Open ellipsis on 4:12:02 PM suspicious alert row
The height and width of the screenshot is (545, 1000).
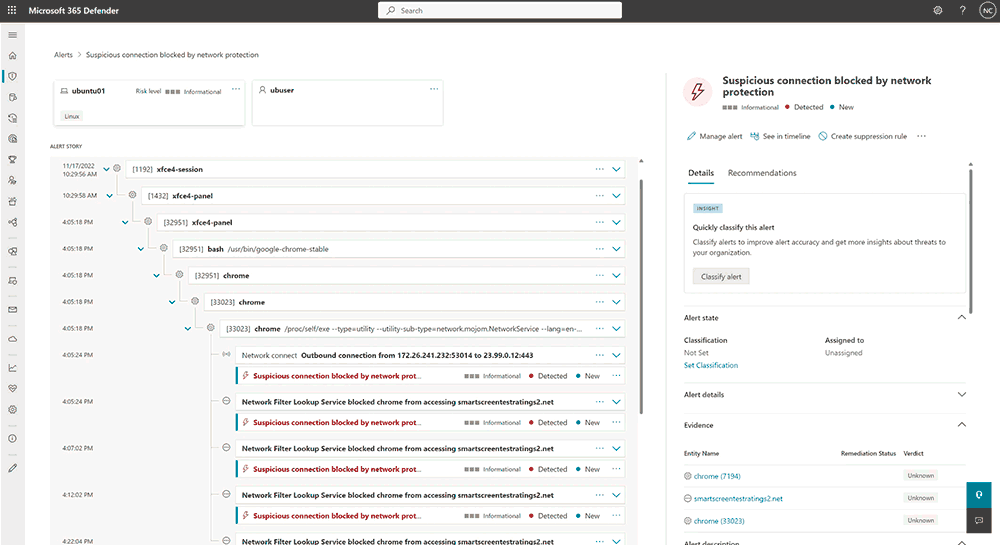click(616, 516)
